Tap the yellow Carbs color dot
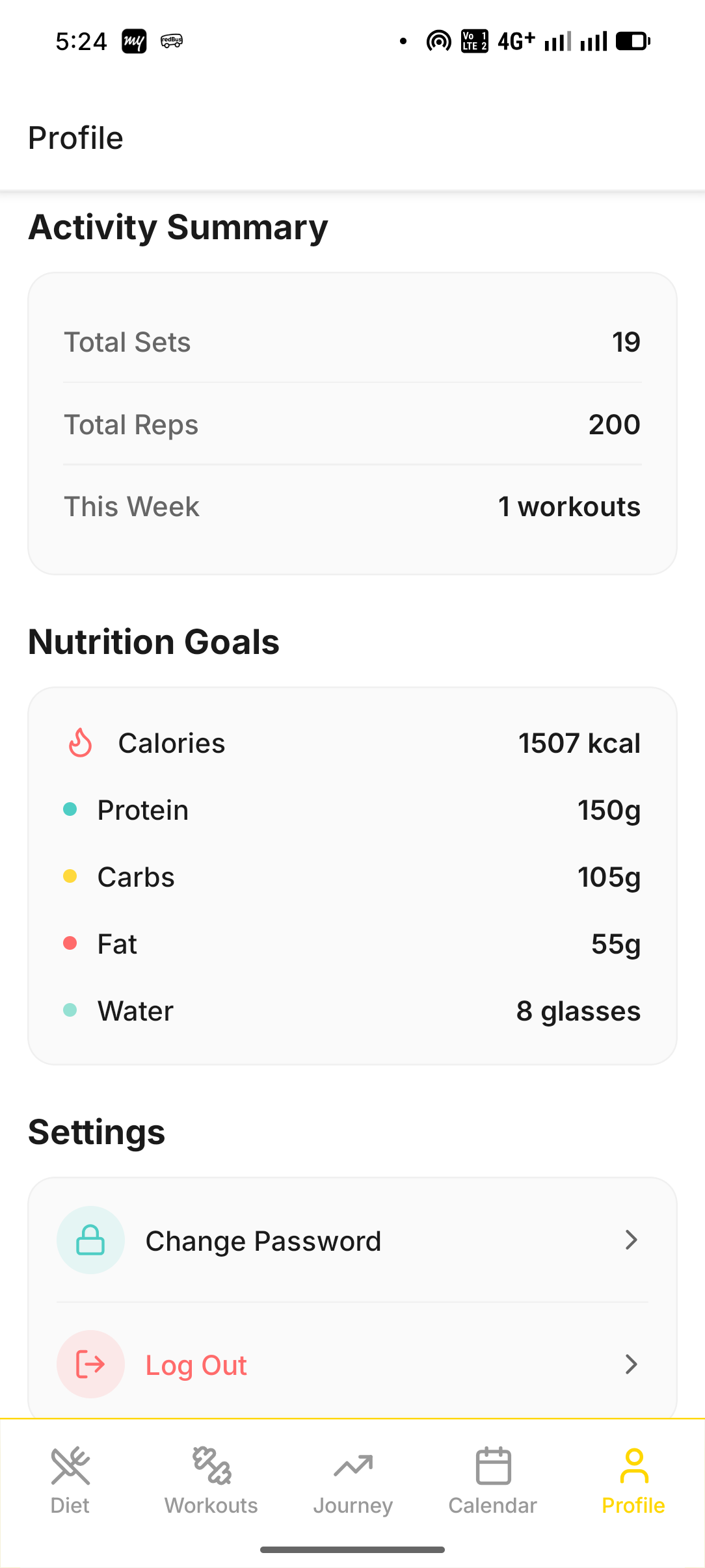The image size is (705, 1568). pyautogui.click(x=70, y=876)
